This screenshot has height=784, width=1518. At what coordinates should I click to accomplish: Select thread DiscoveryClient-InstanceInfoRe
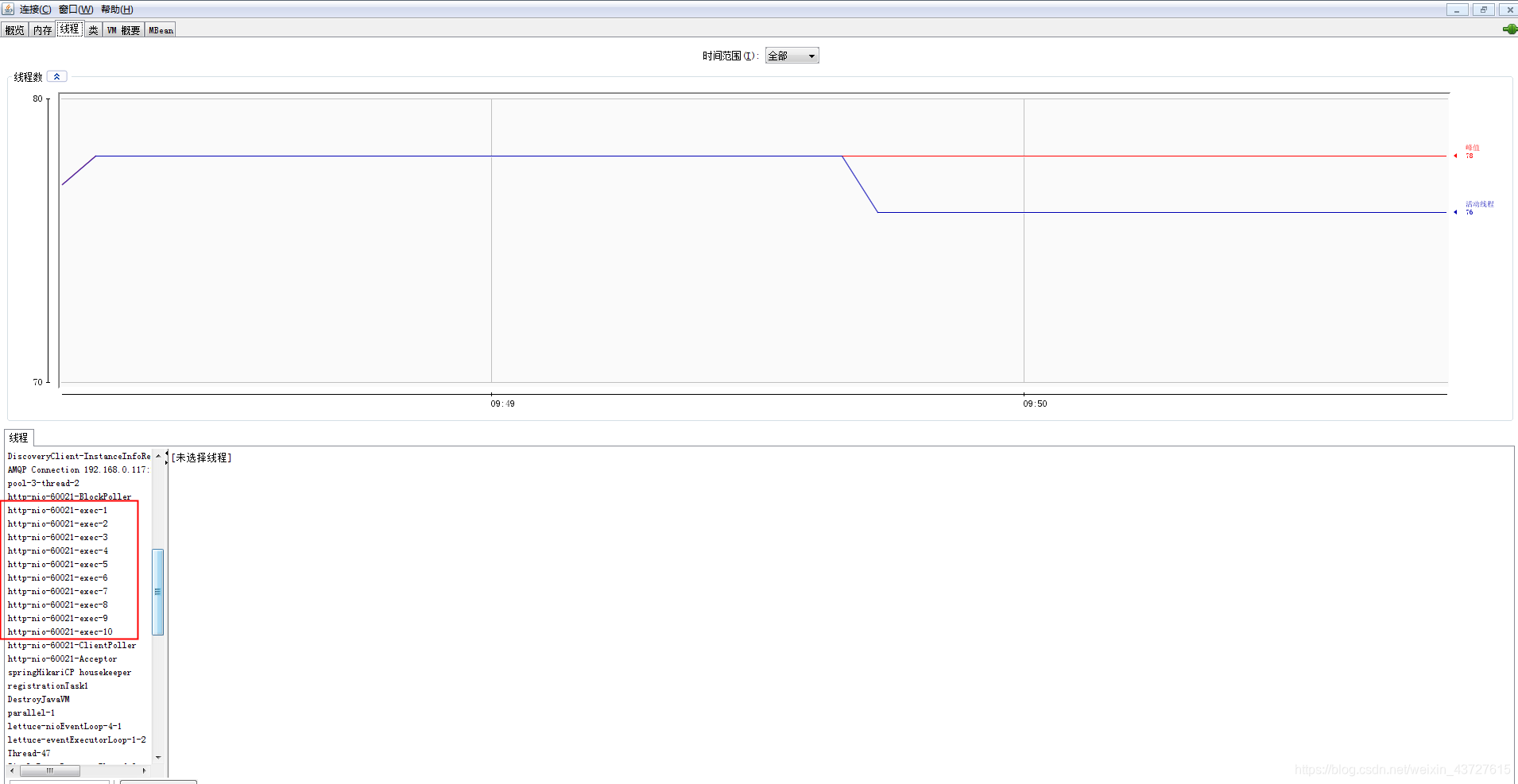79,456
